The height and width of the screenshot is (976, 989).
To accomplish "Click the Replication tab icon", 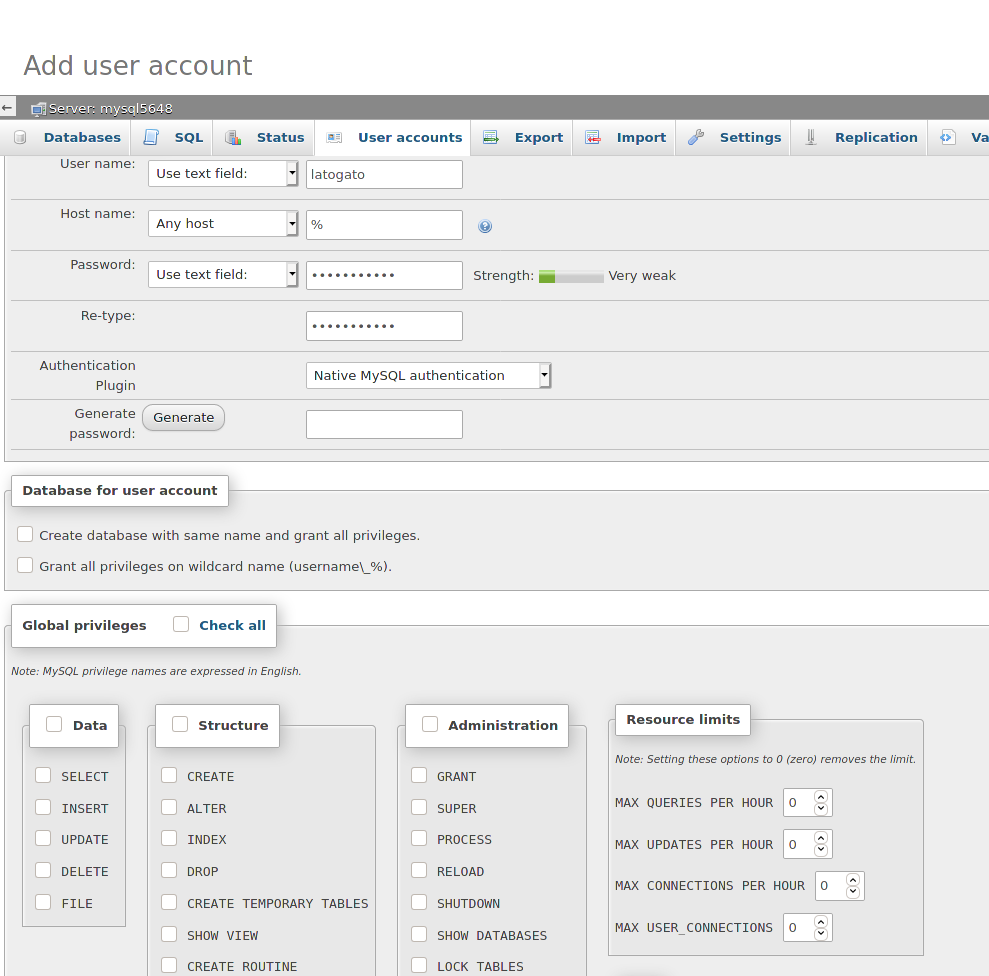I will tap(811, 138).
